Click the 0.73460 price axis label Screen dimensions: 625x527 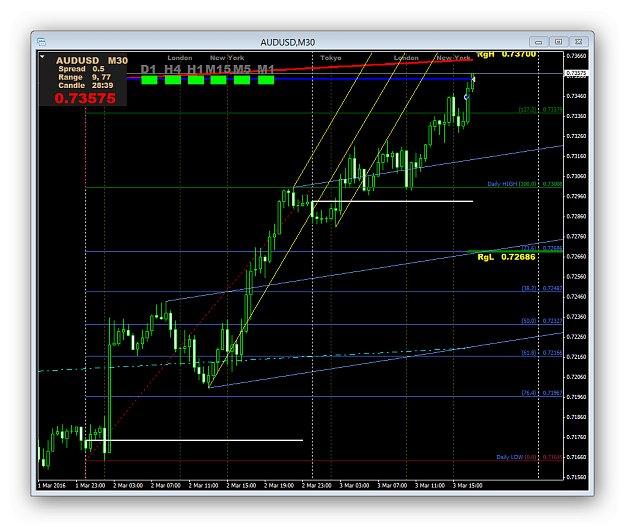(576, 96)
